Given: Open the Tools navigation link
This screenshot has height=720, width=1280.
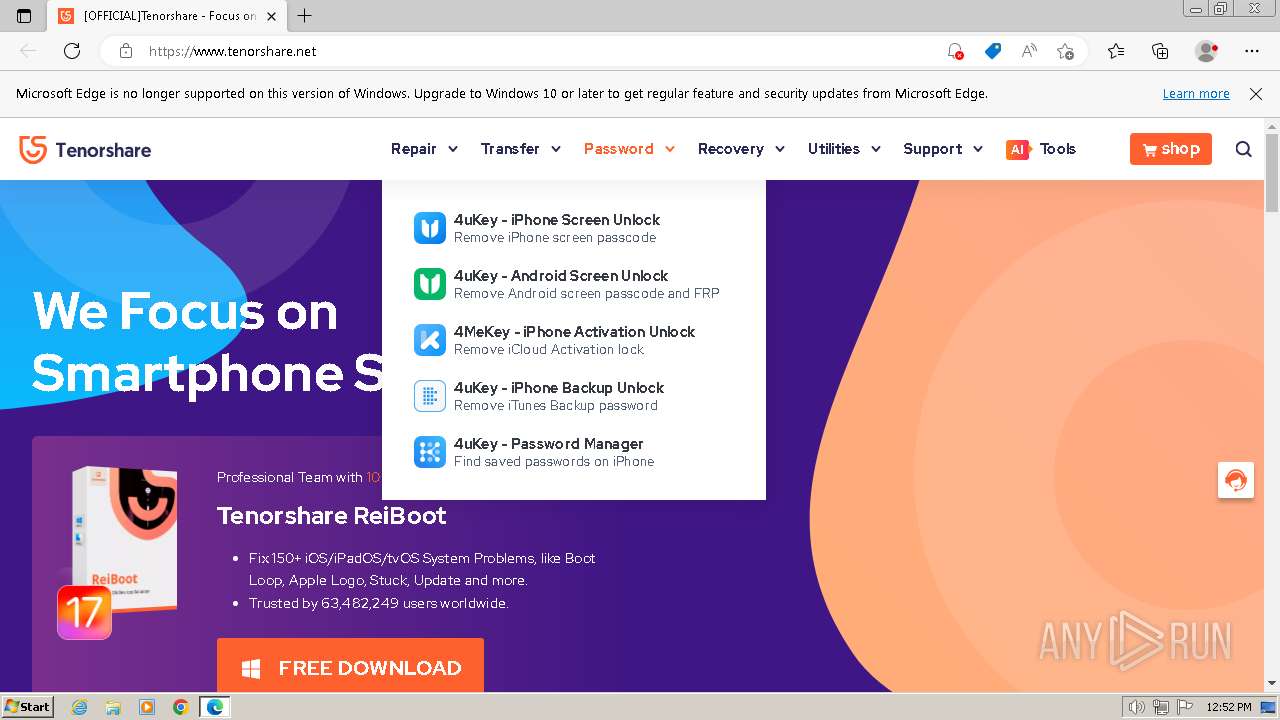Looking at the screenshot, I should (1057, 149).
